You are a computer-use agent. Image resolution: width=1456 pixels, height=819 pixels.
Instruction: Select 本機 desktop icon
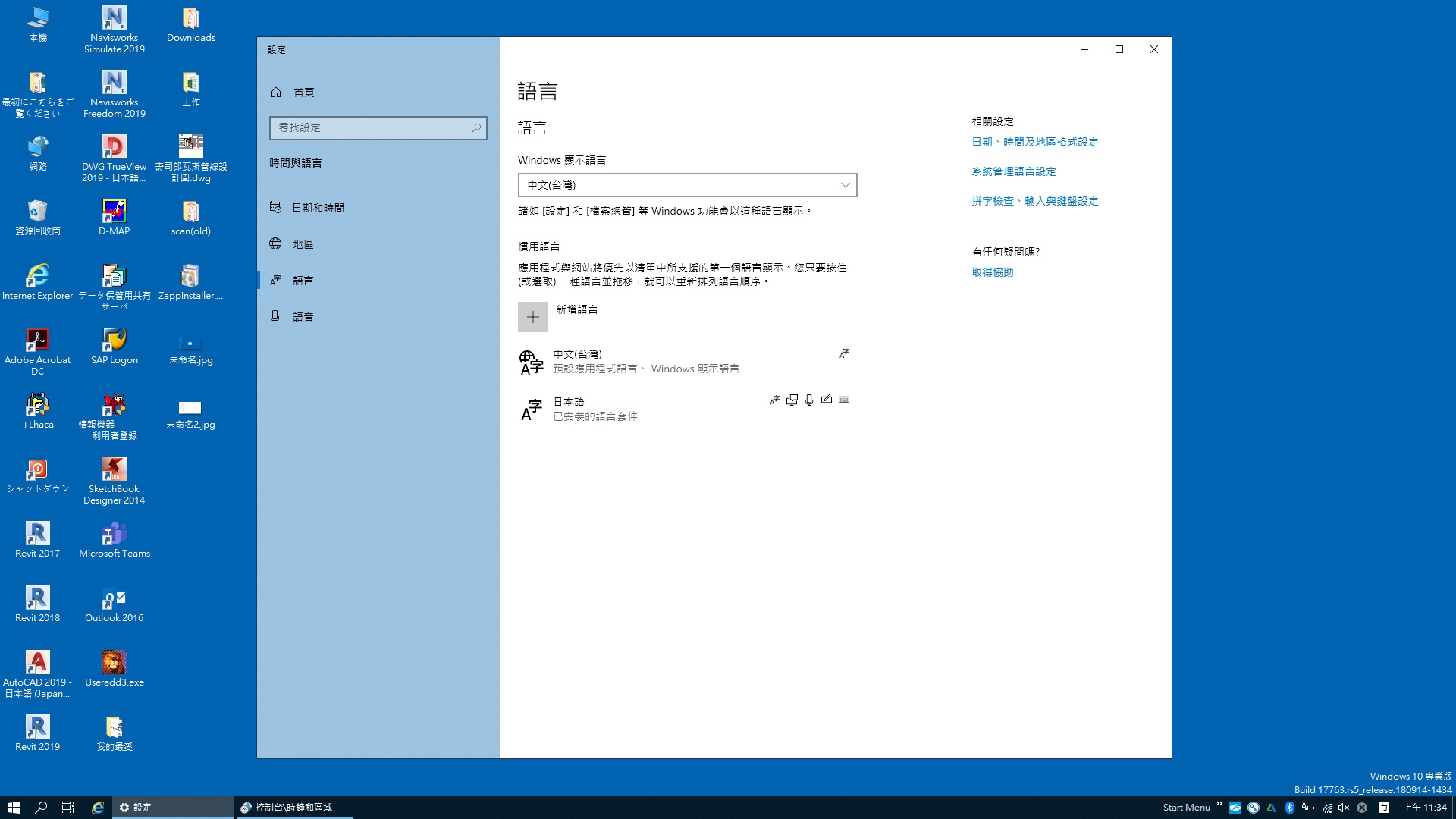pos(37,24)
